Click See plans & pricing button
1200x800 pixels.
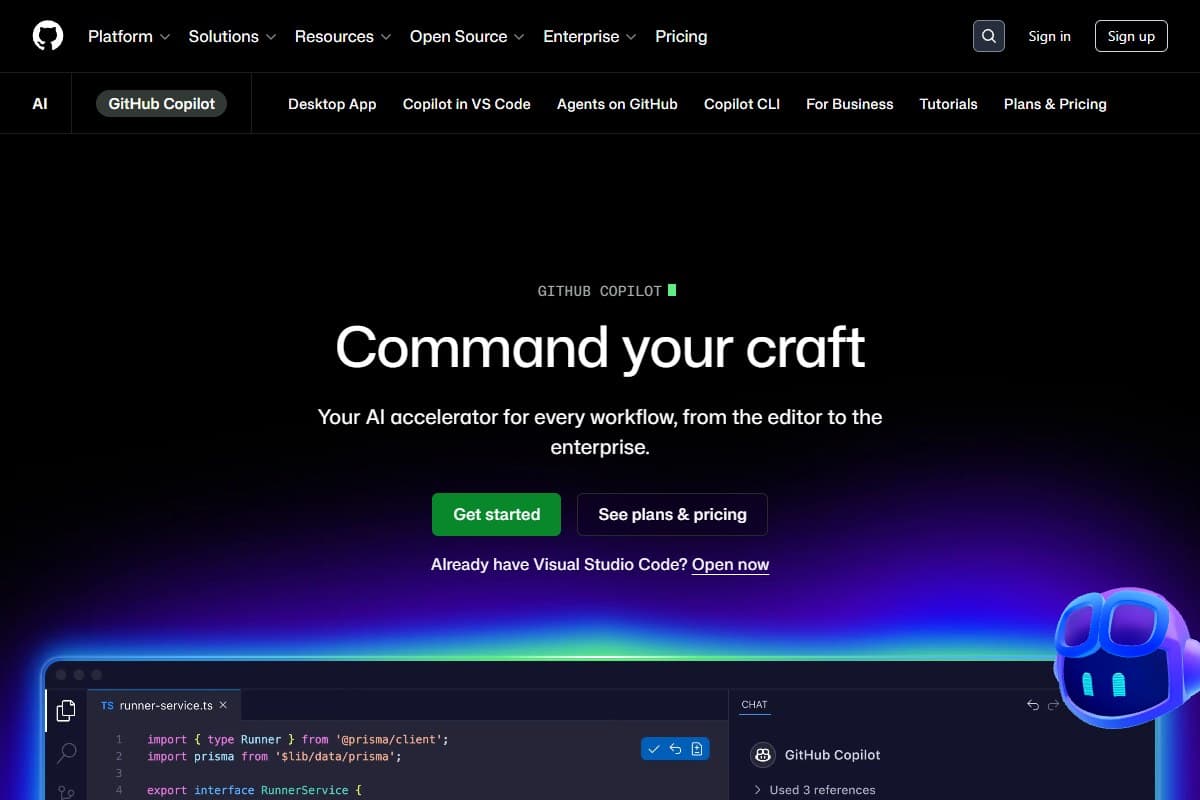(672, 514)
